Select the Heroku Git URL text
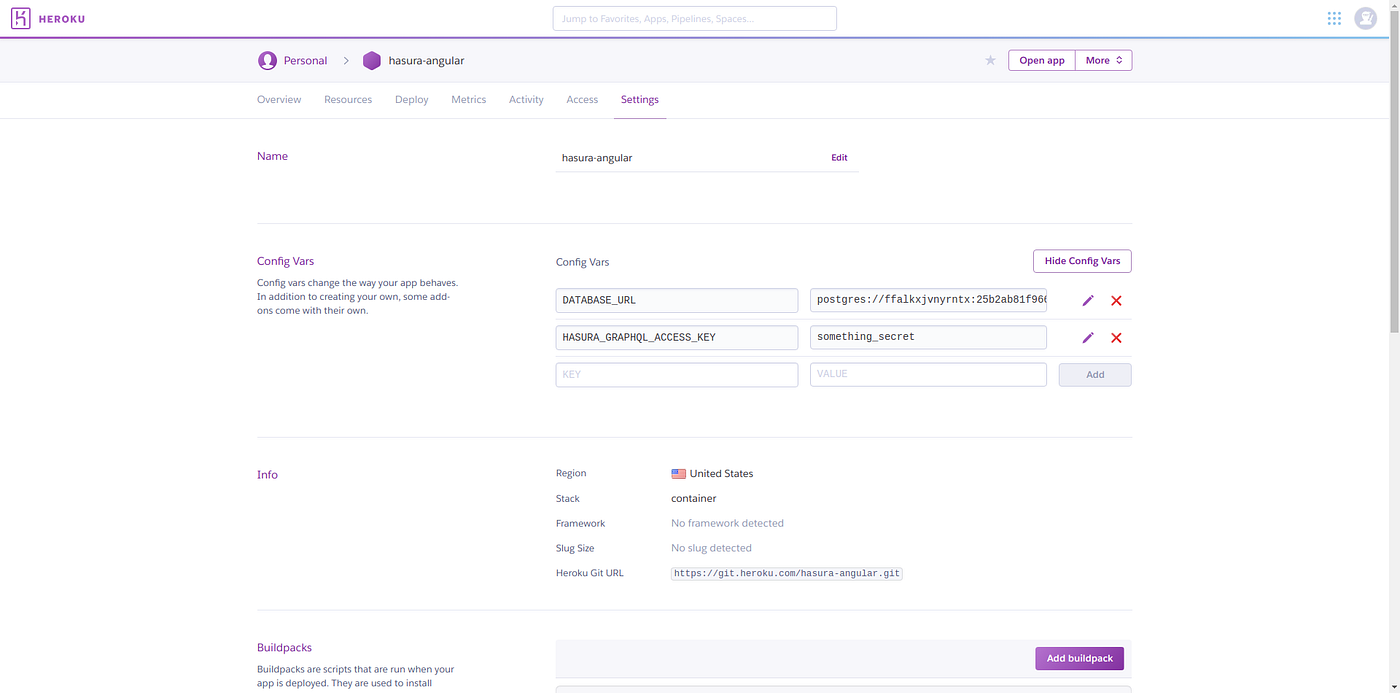 pos(786,573)
